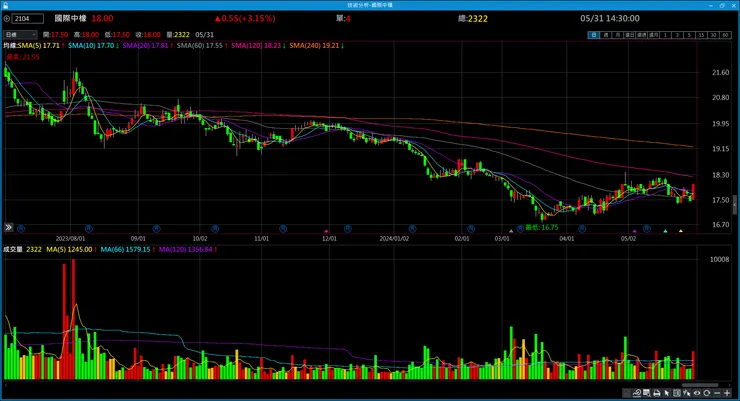
Task: Click the gray triangle marker near 03/01
Action: 511,231
